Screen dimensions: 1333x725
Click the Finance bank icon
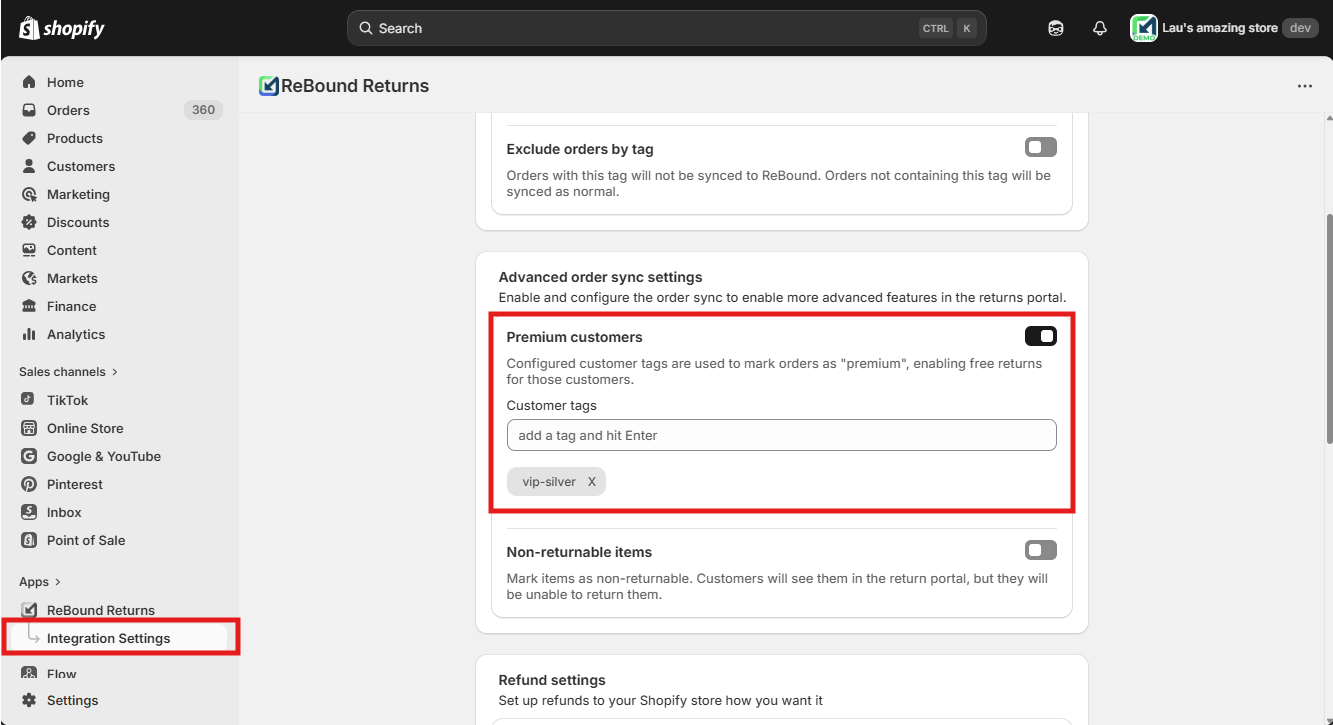tap(29, 306)
